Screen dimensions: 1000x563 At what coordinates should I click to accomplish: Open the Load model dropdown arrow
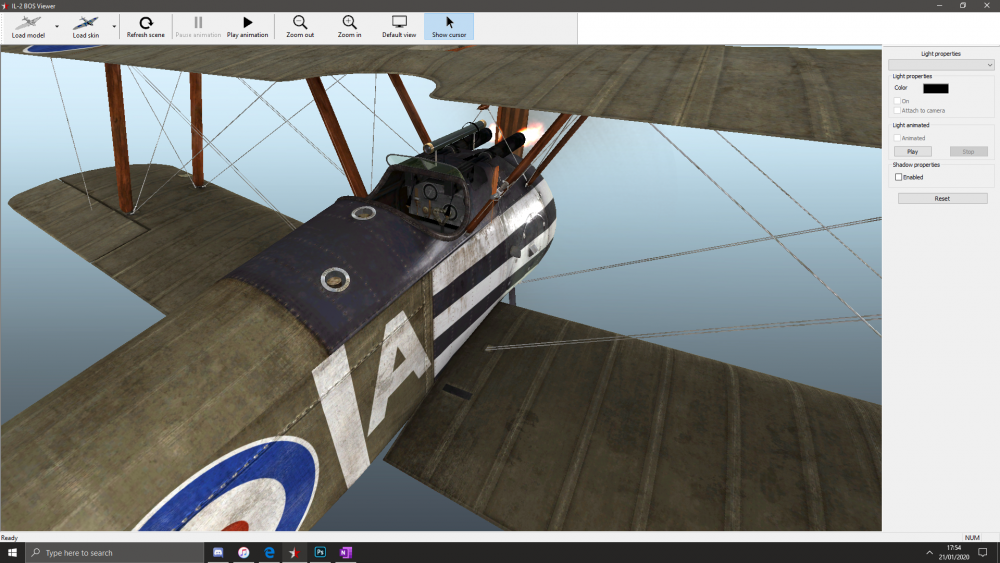click(57, 27)
